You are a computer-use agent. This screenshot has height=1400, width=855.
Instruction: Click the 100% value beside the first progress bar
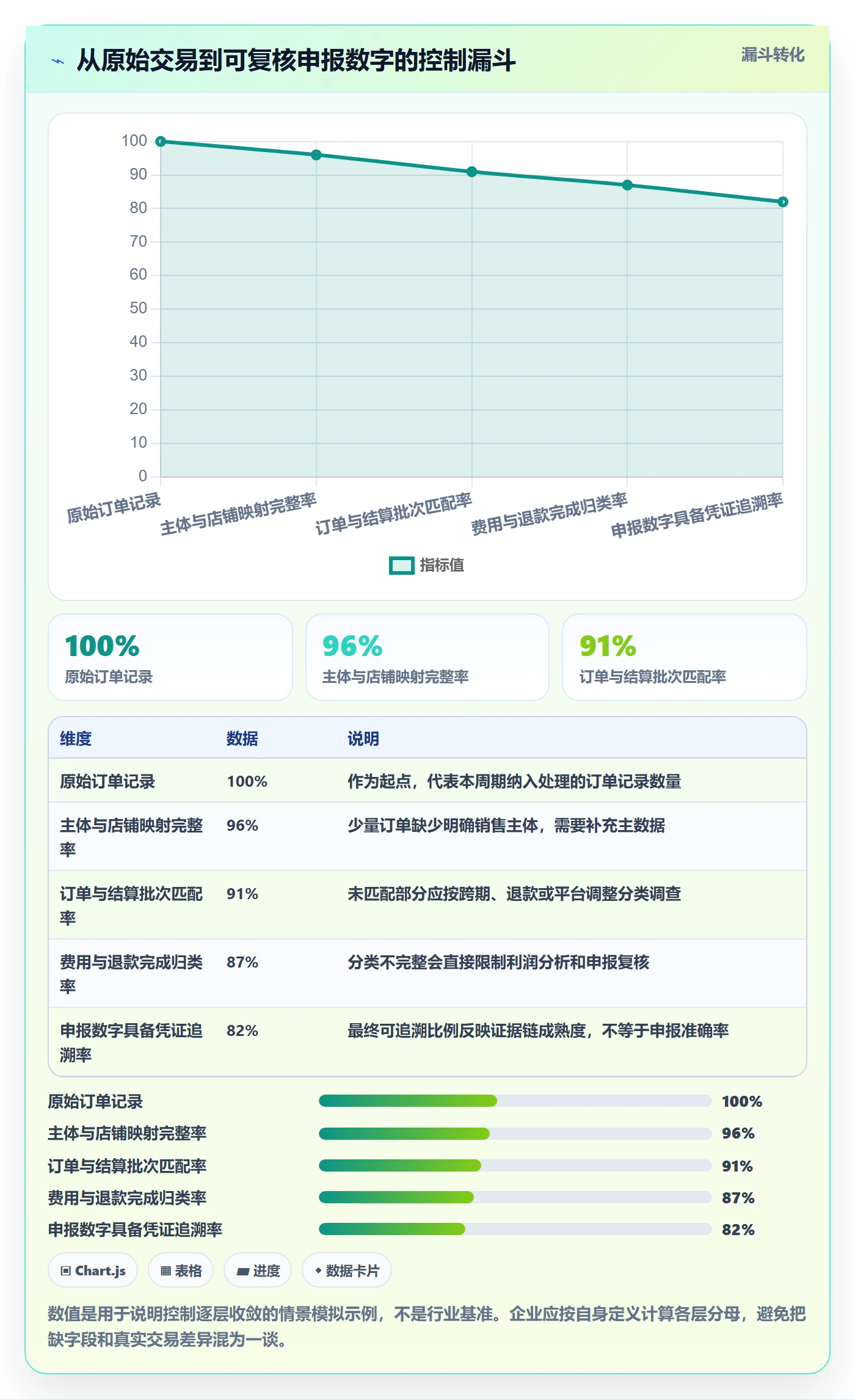pyautogui.click(x=742, y=1102)
